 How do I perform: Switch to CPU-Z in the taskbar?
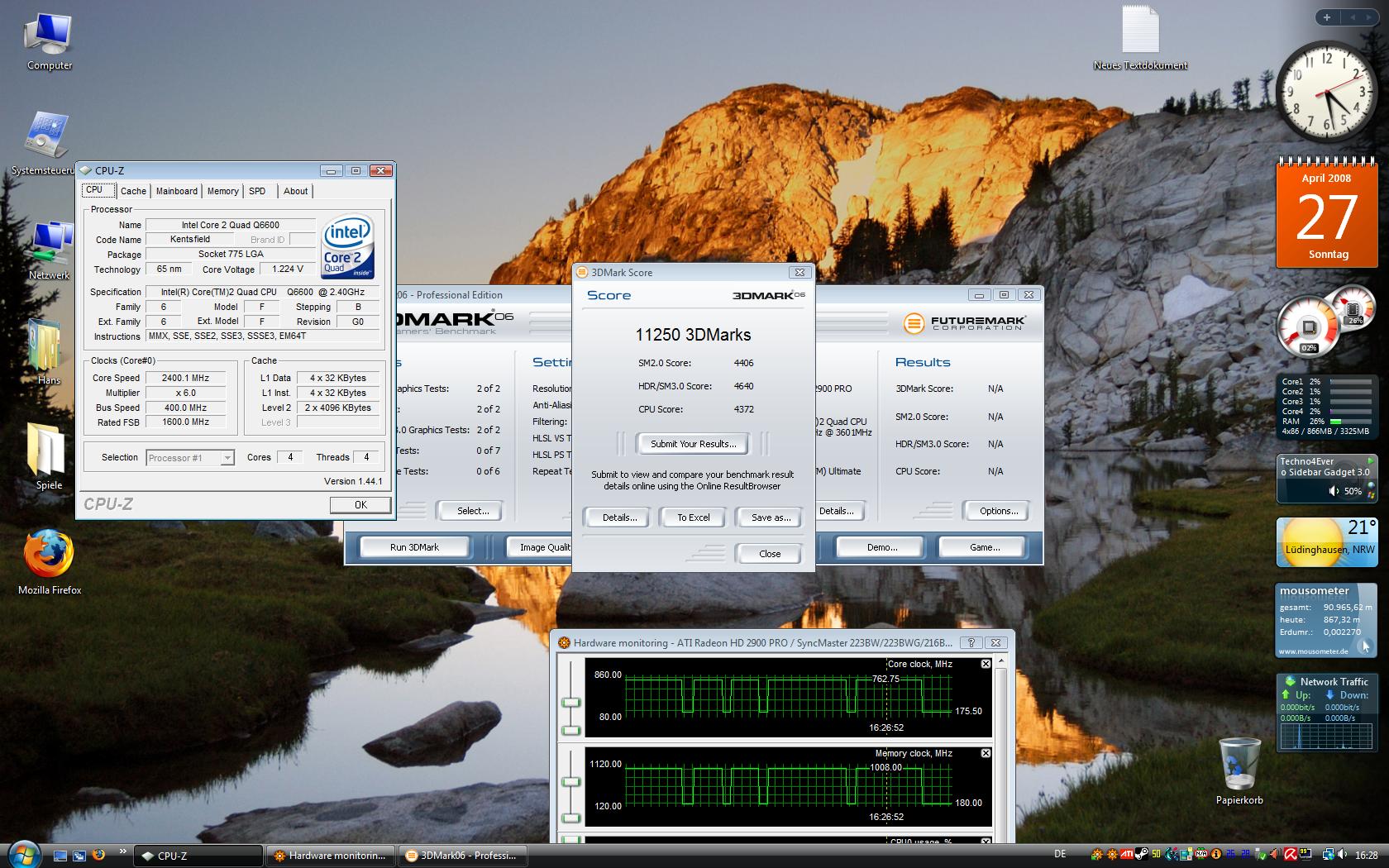(x=198, y=856)
